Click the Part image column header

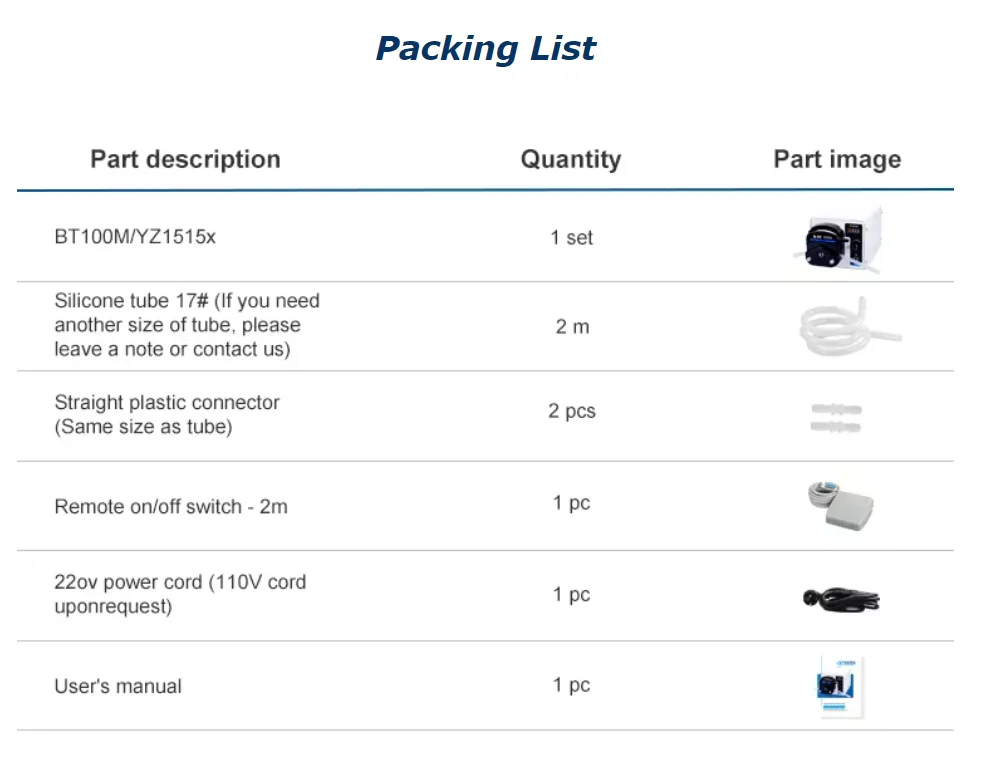pos(837,159)
